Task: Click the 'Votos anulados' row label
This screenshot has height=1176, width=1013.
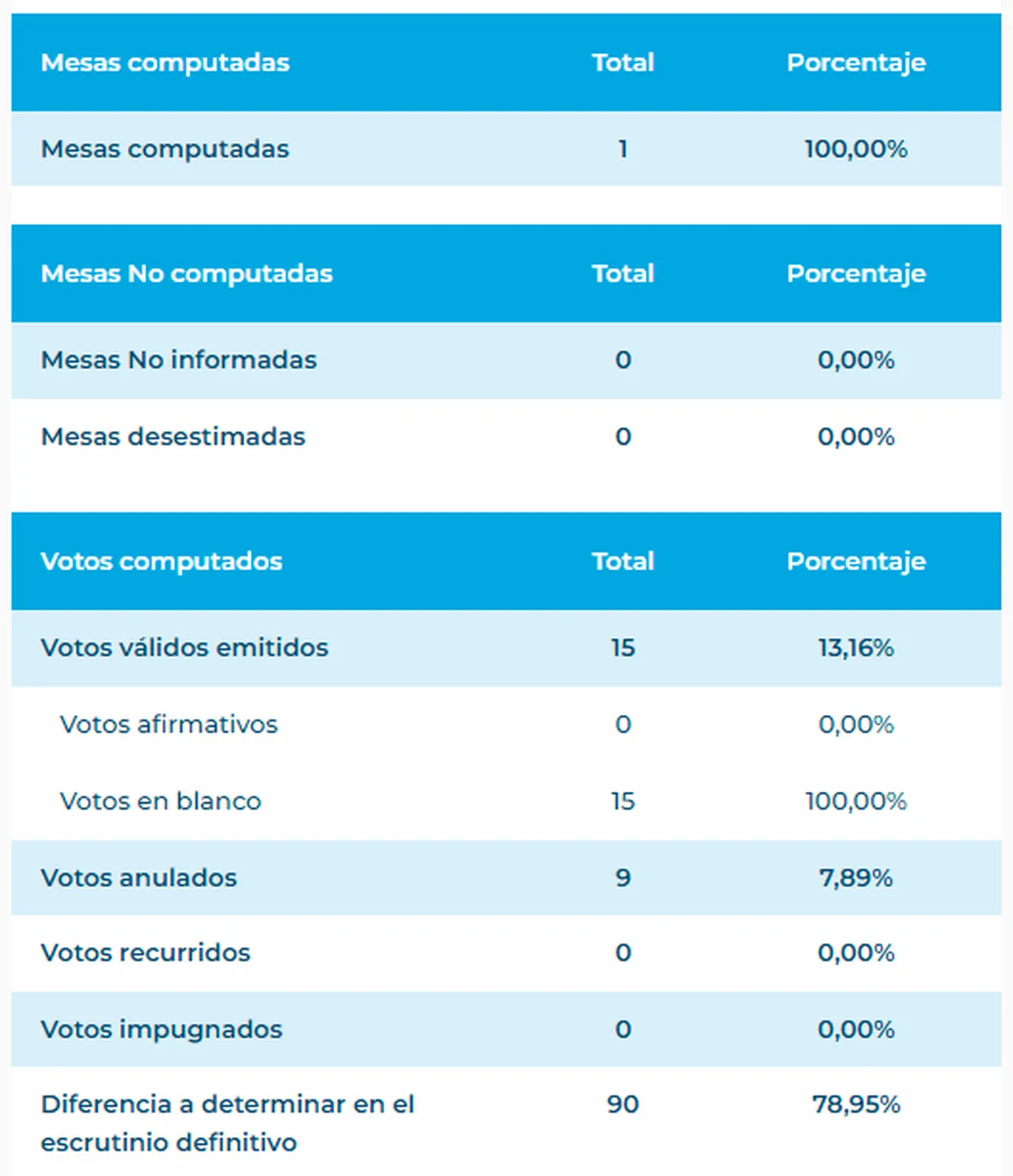Action: (x=138, y=878)
